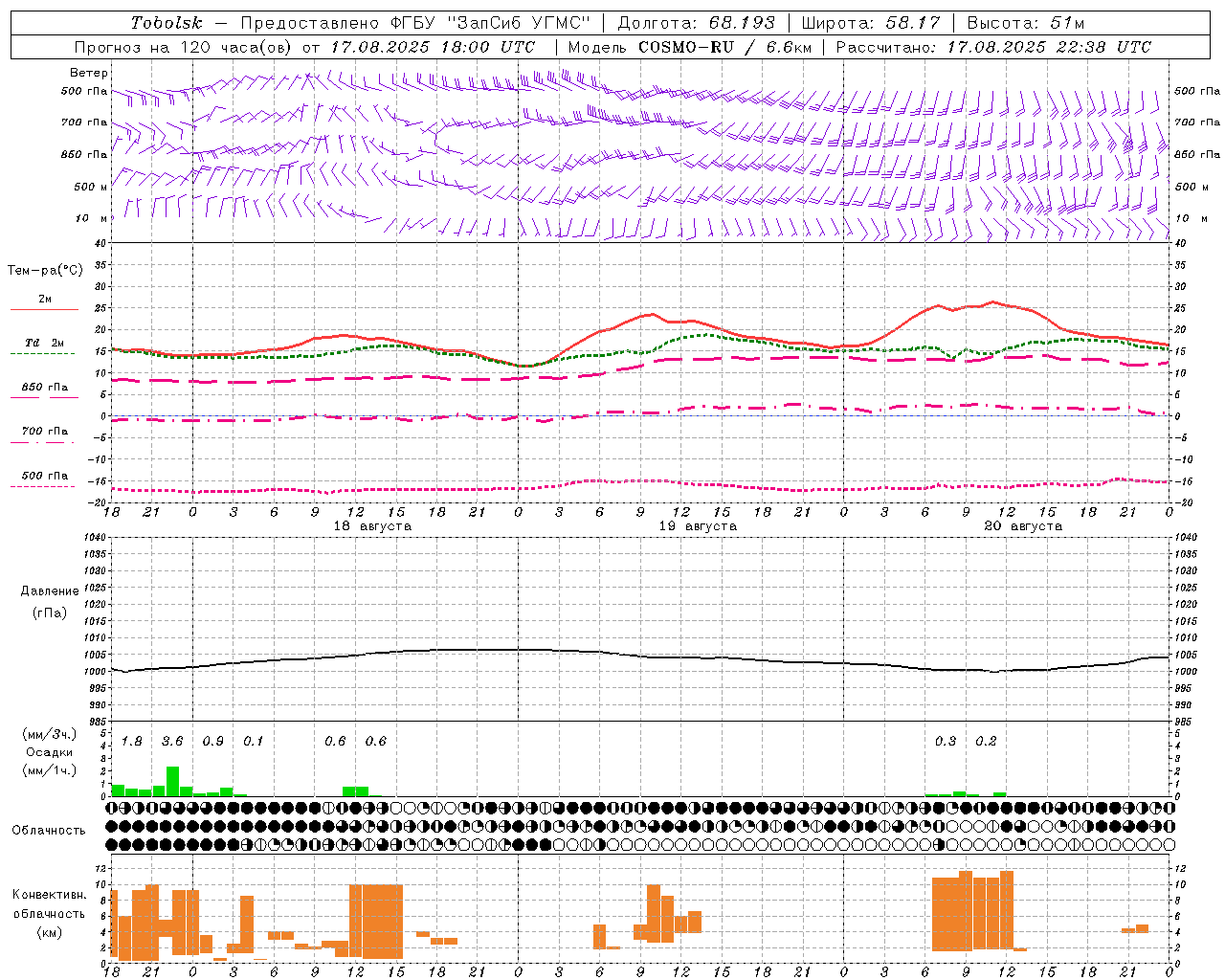1225x980 pixels.
Task: Click the Tobolsk station title
Action: (x=167, y=23)
